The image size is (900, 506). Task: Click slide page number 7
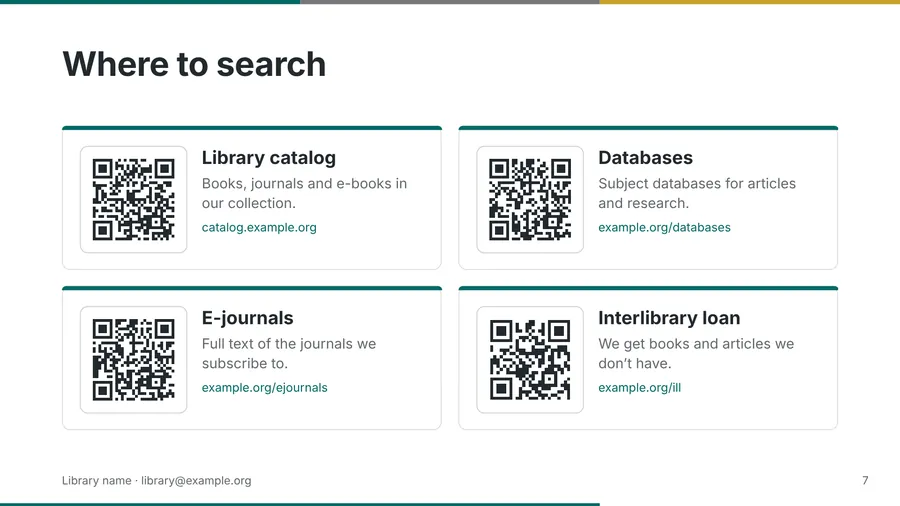865,481
